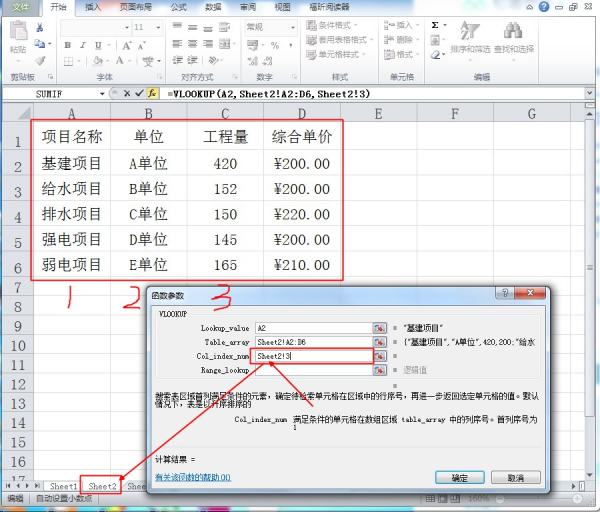Cancel formula entry with X icon
Image resolution: width=600 pixels, height=512 pixels.
(127, 93)
